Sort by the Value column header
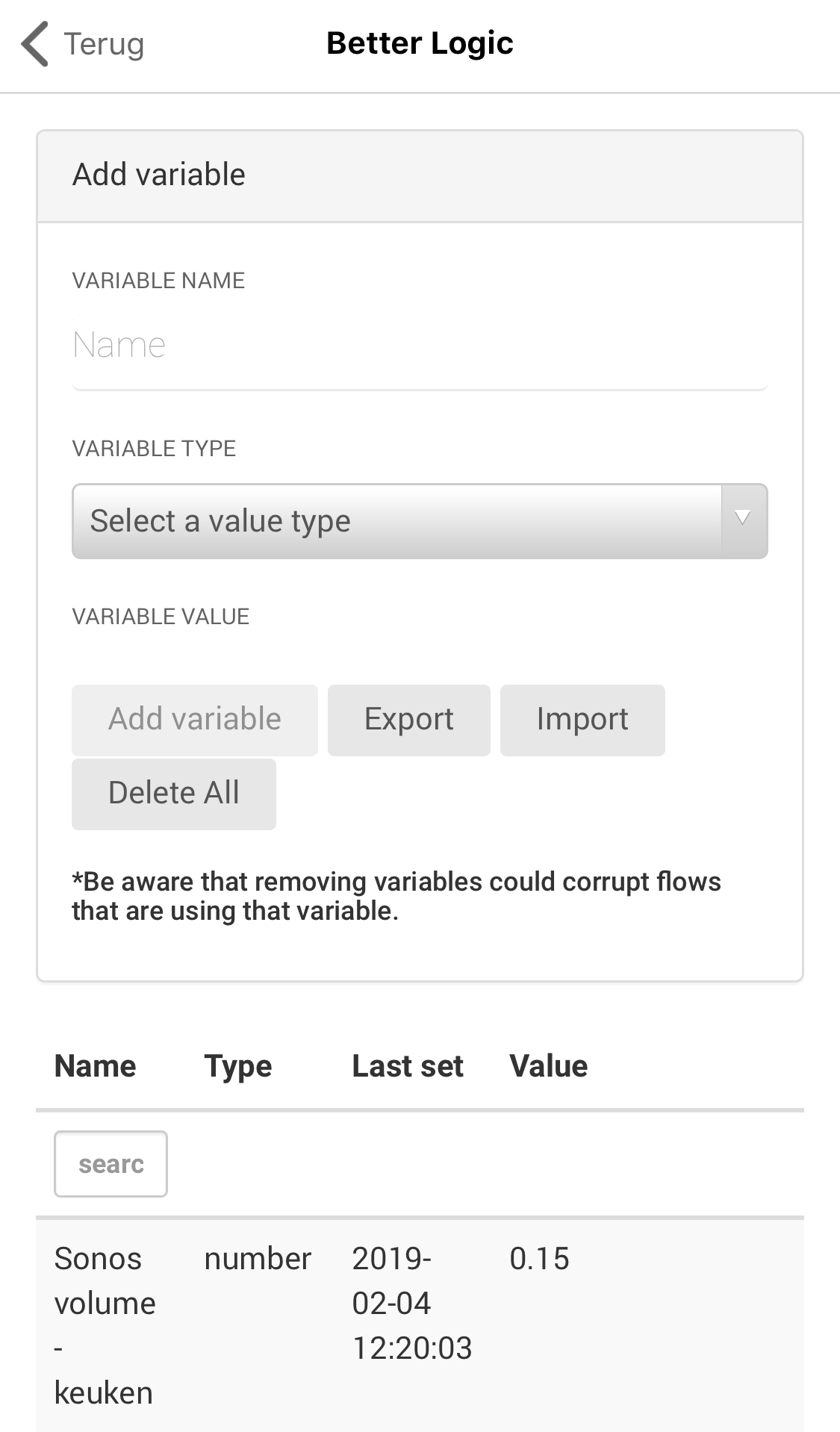840x1432 pixels. 549,1066
